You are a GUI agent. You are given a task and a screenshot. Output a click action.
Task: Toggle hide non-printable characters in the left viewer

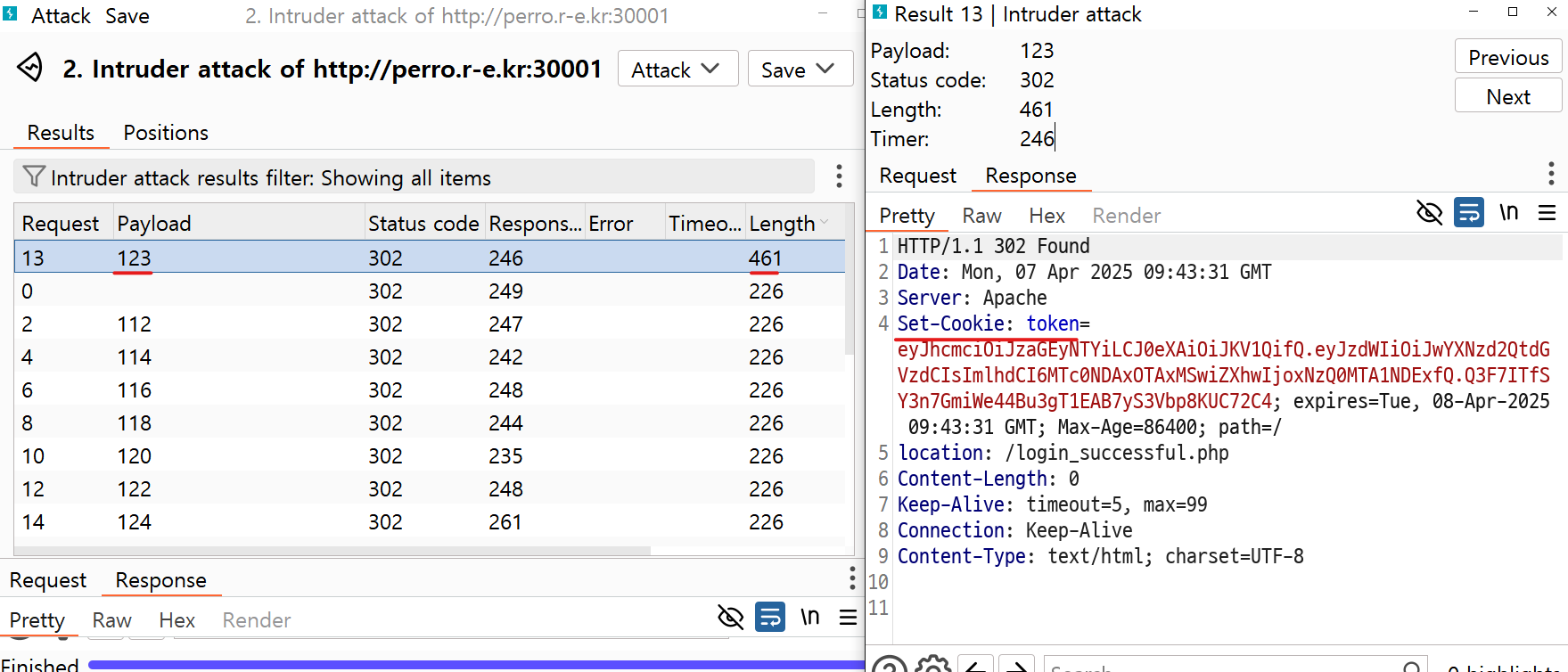coord(730,617)
